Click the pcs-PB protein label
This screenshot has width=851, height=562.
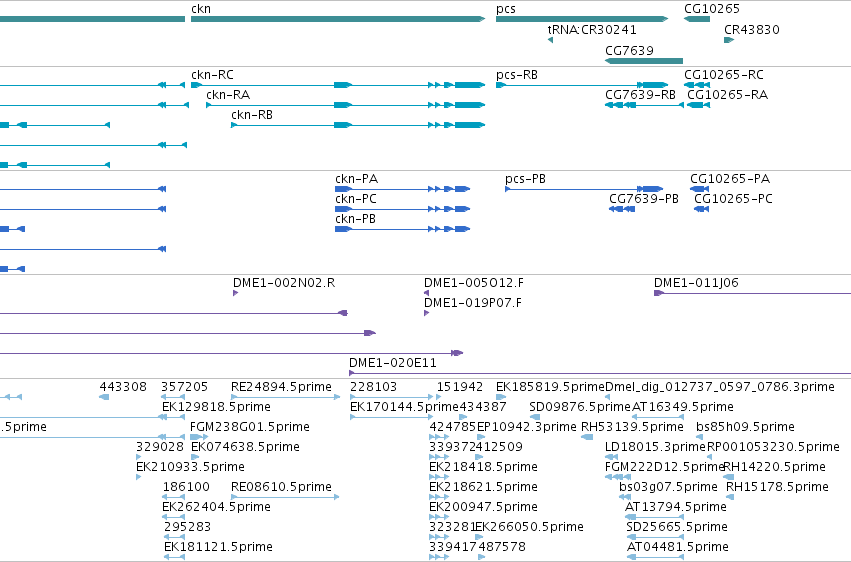(525, 179)
